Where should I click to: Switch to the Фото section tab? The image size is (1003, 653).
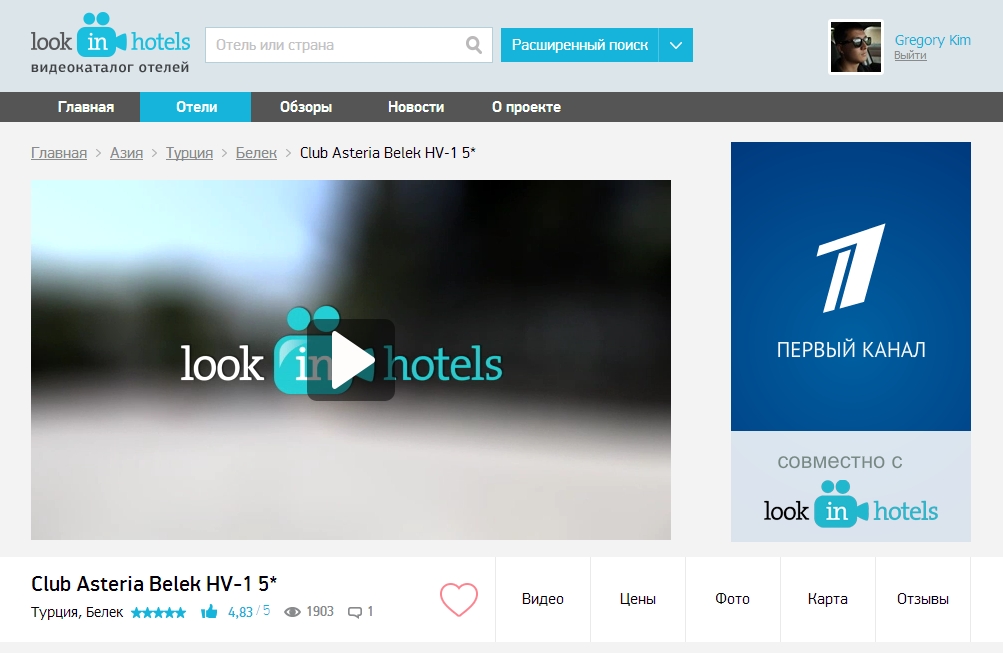pyautogui.click(x=732, y=599)
